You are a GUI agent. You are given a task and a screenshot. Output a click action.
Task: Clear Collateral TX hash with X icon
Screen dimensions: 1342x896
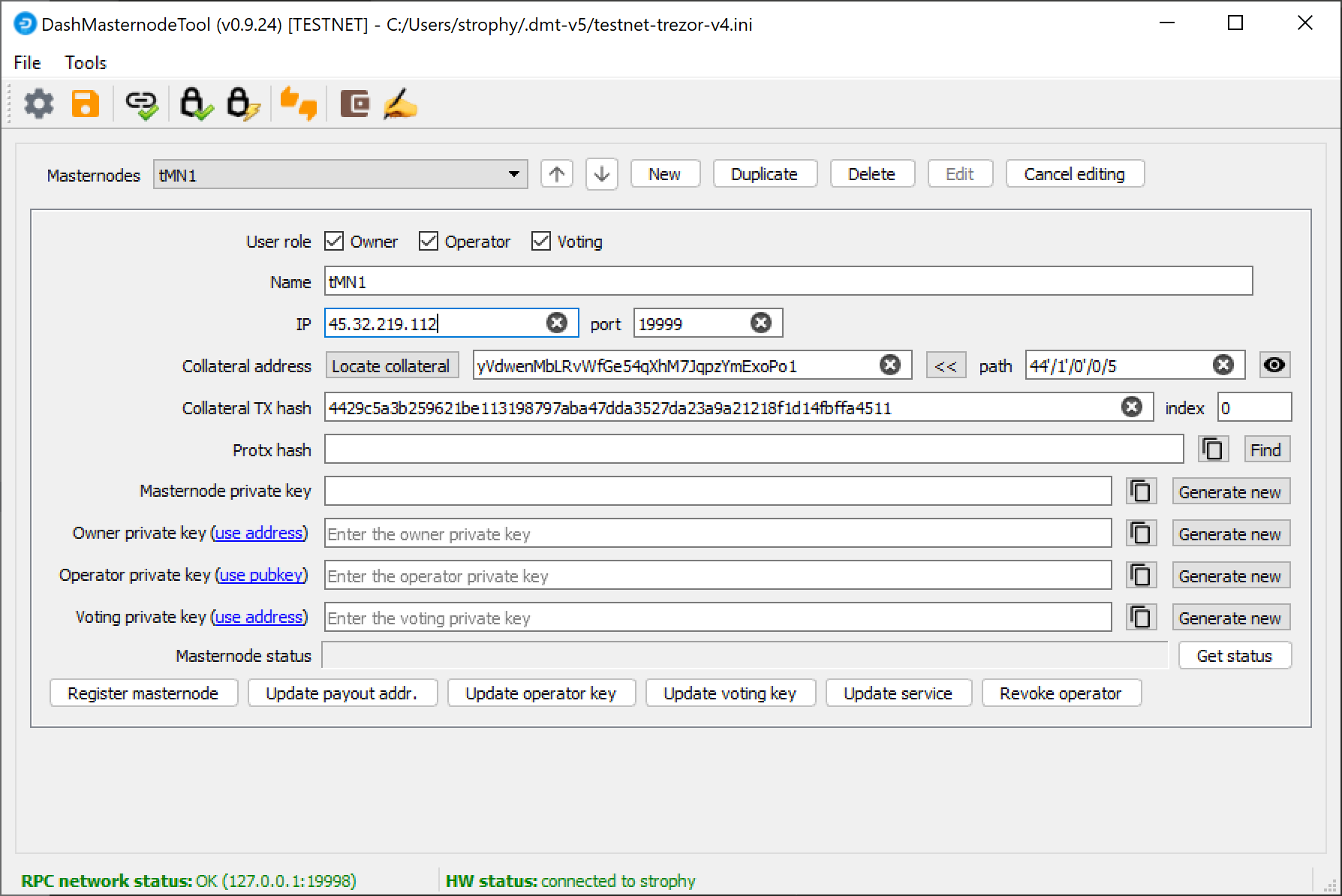click(1132, 407)
